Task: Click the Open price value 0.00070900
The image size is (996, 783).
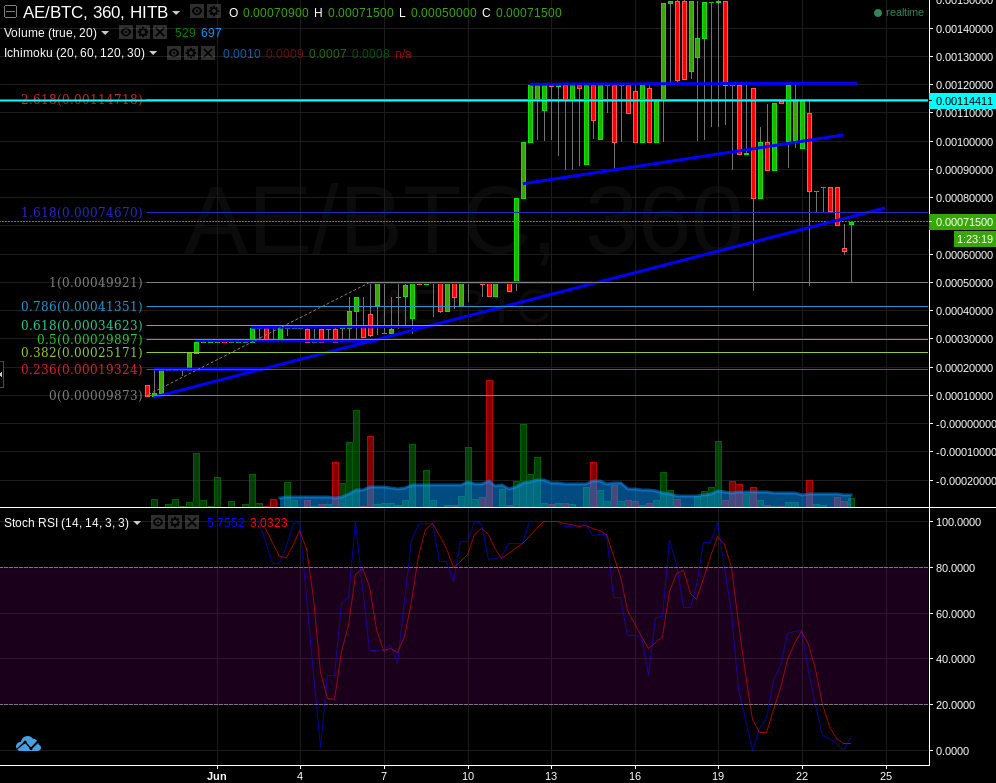Action: coord(276,13)
